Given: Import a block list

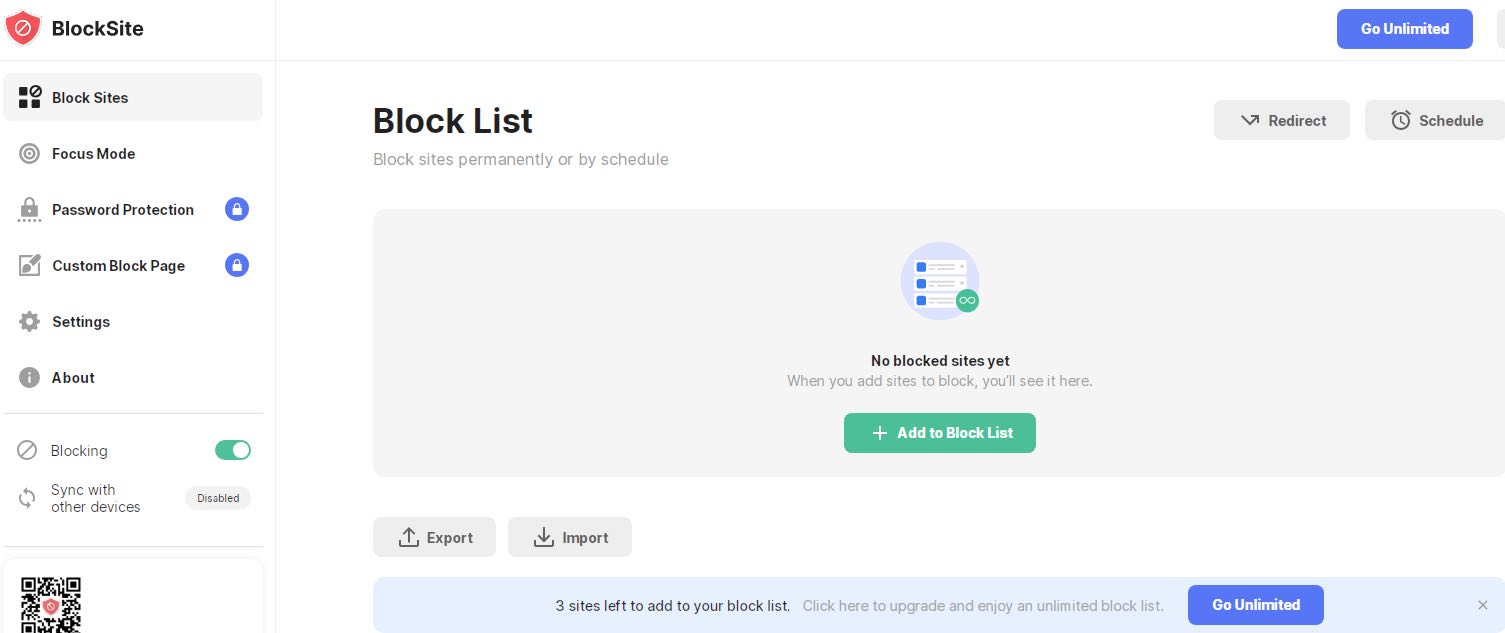Looking at the screenshot, I should pyautogui.click(x=570, y=538).
